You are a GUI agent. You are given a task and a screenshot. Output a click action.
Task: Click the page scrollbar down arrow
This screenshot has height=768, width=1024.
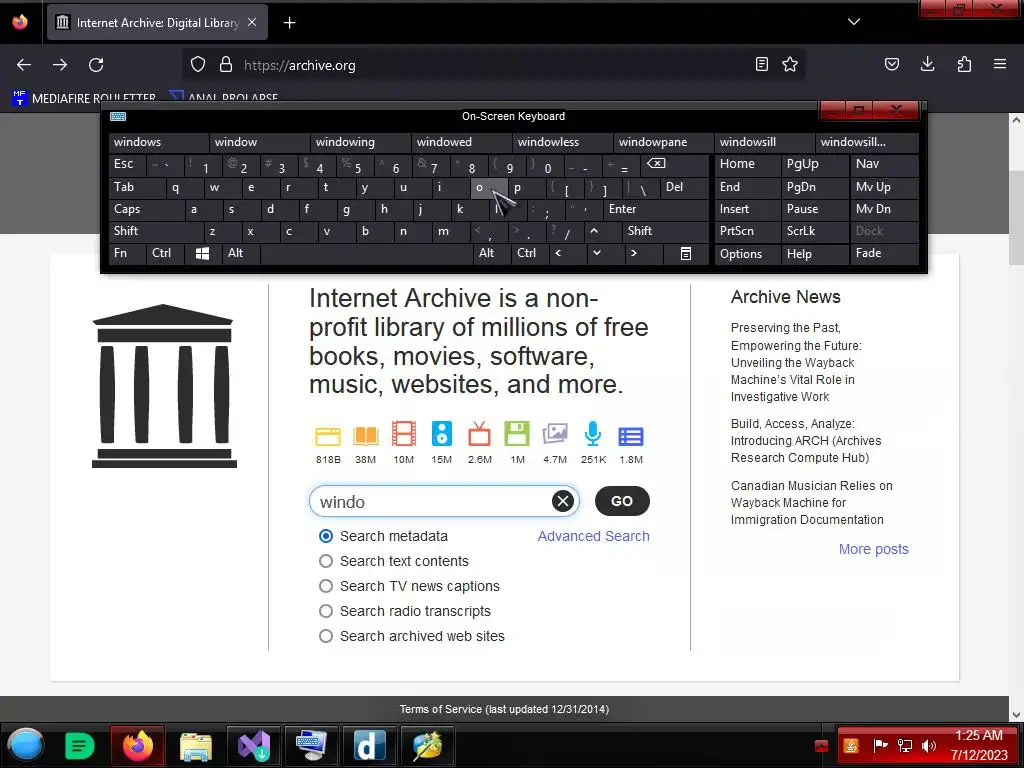(1016, 715)
